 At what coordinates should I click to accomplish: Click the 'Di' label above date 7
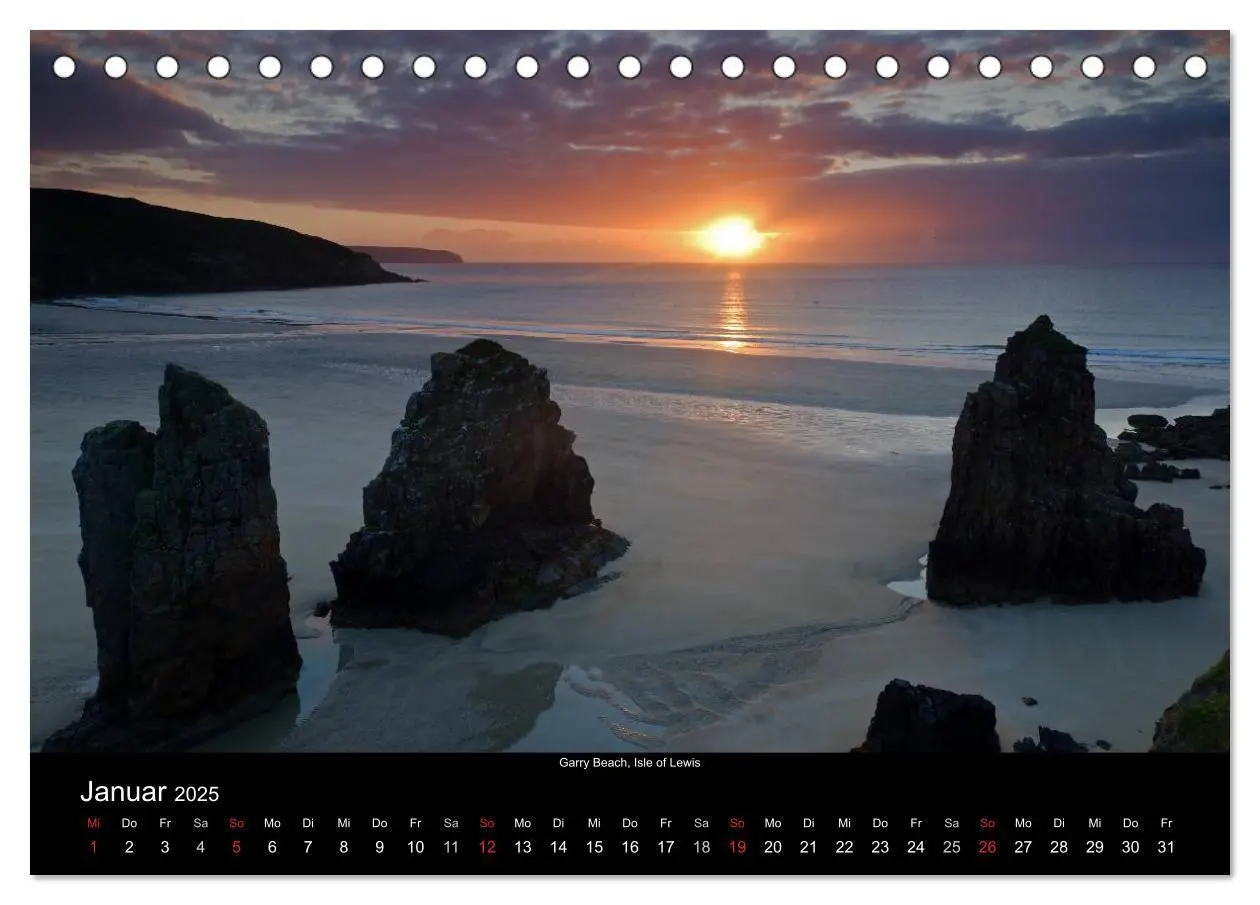pyautogui.click(x=308, y=823)
